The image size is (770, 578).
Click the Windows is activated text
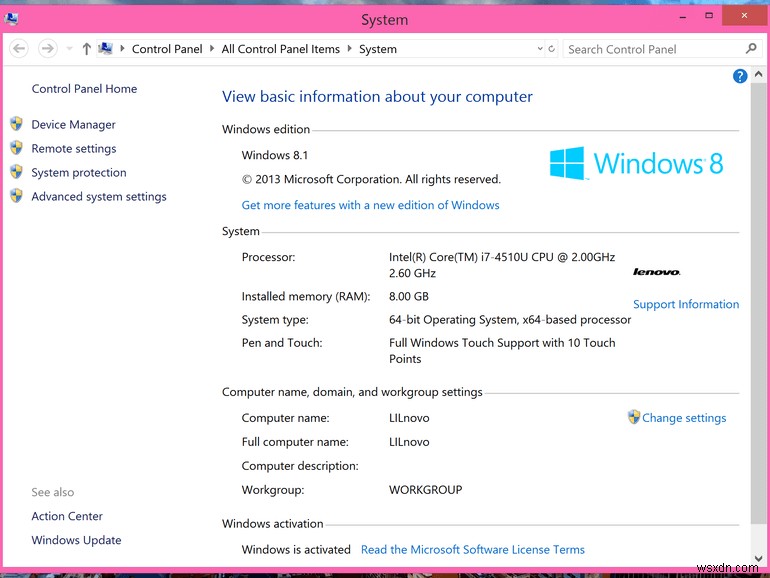coord(296,550)
